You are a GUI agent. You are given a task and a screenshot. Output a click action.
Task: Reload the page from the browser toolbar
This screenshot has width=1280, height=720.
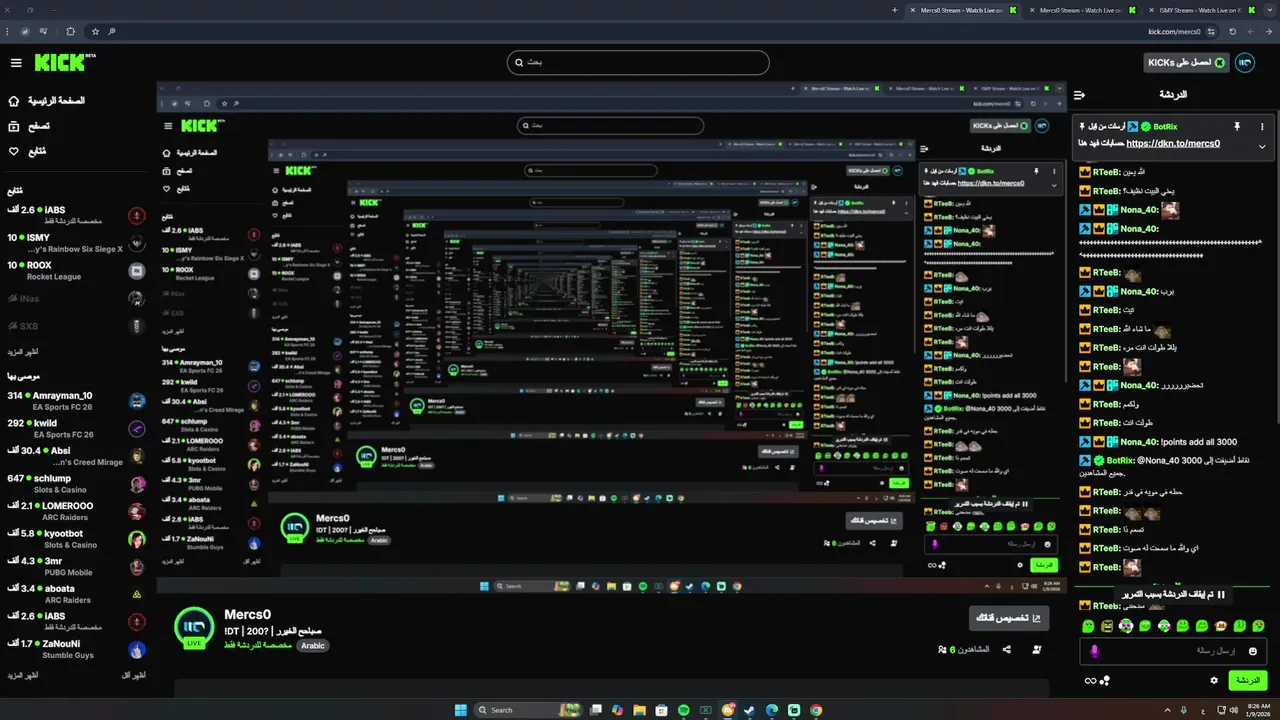1233,32
